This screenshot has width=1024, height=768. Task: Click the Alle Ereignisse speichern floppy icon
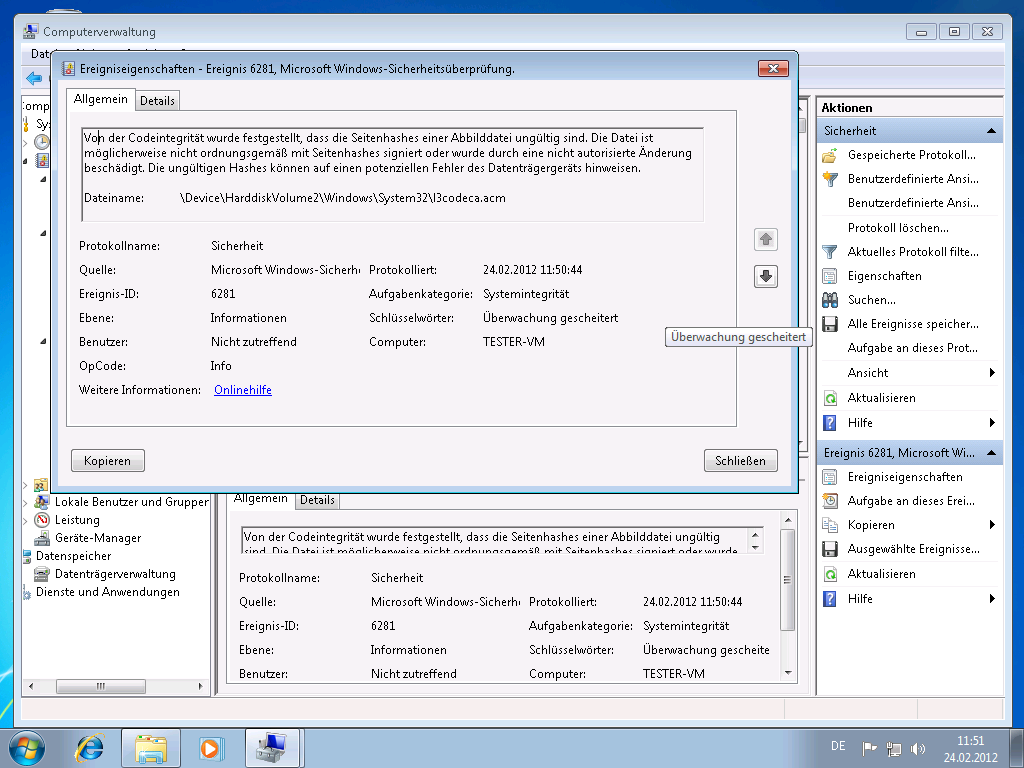(x=829, y=324)
